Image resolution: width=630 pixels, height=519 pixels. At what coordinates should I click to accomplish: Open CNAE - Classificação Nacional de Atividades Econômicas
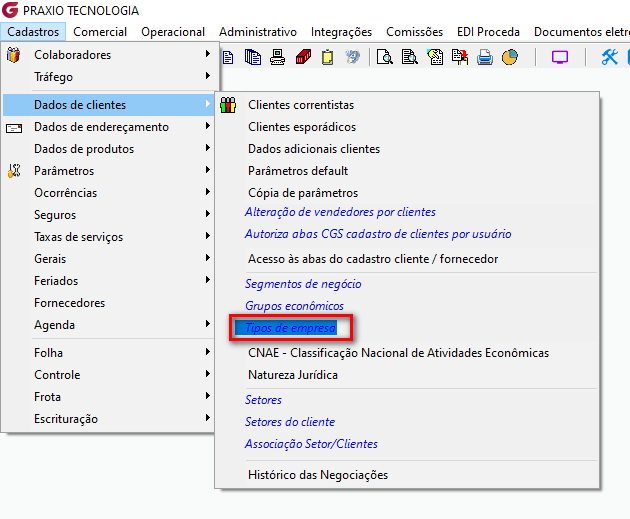(398, 353)
